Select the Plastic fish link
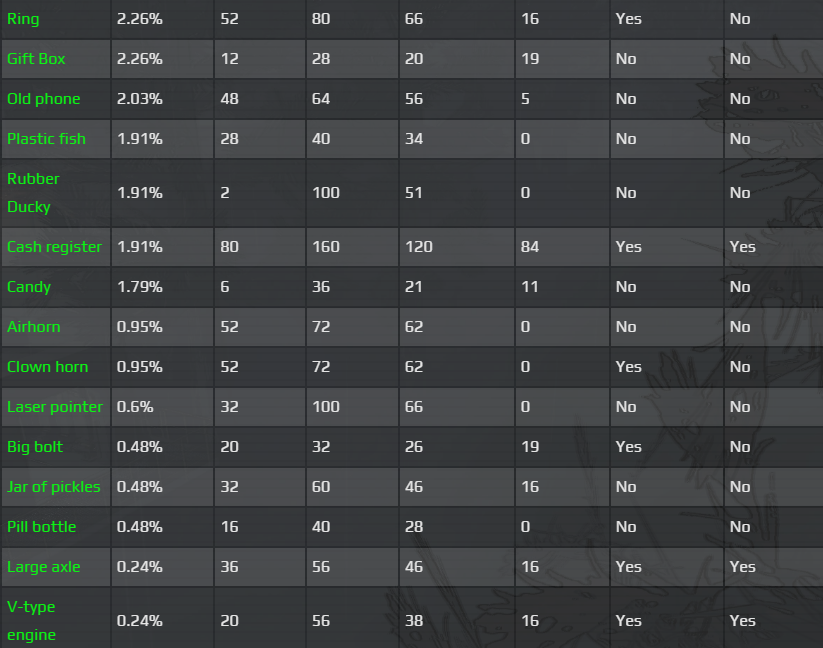The width and height of the screenshot is (823, 648). (46, 139)
